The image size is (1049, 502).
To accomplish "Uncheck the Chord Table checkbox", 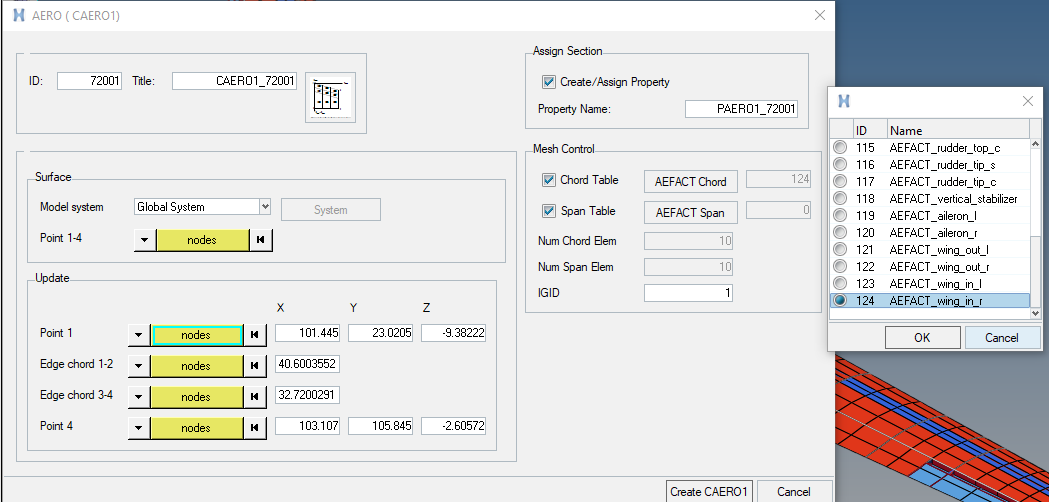I will [548, 180].
